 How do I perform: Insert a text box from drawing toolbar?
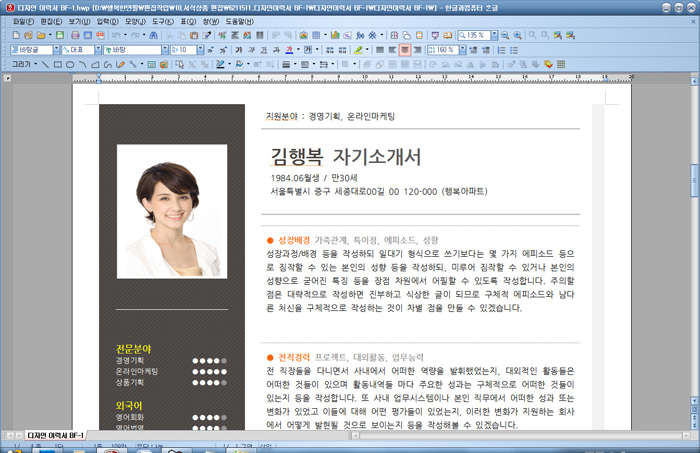(152, 64)
